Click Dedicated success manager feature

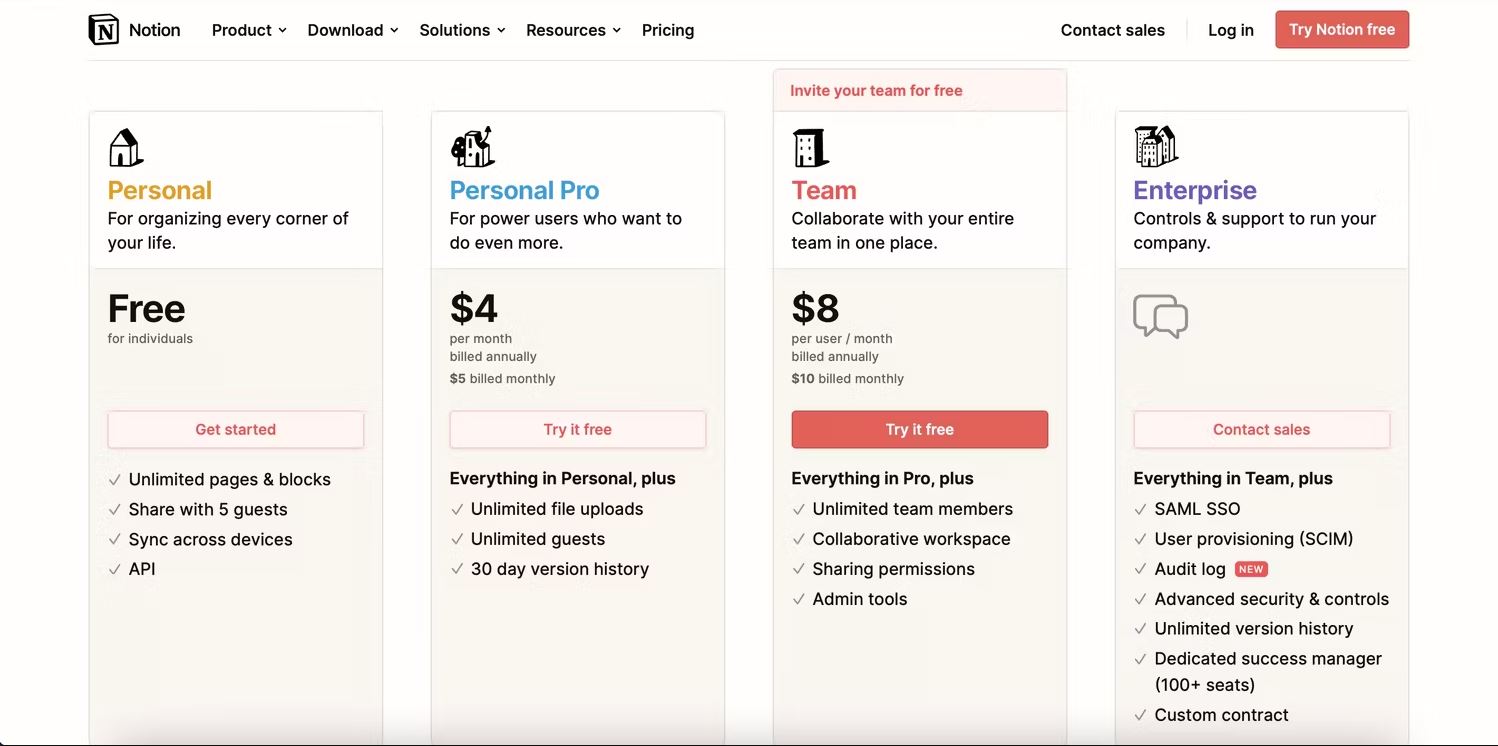pos(1268,672)
